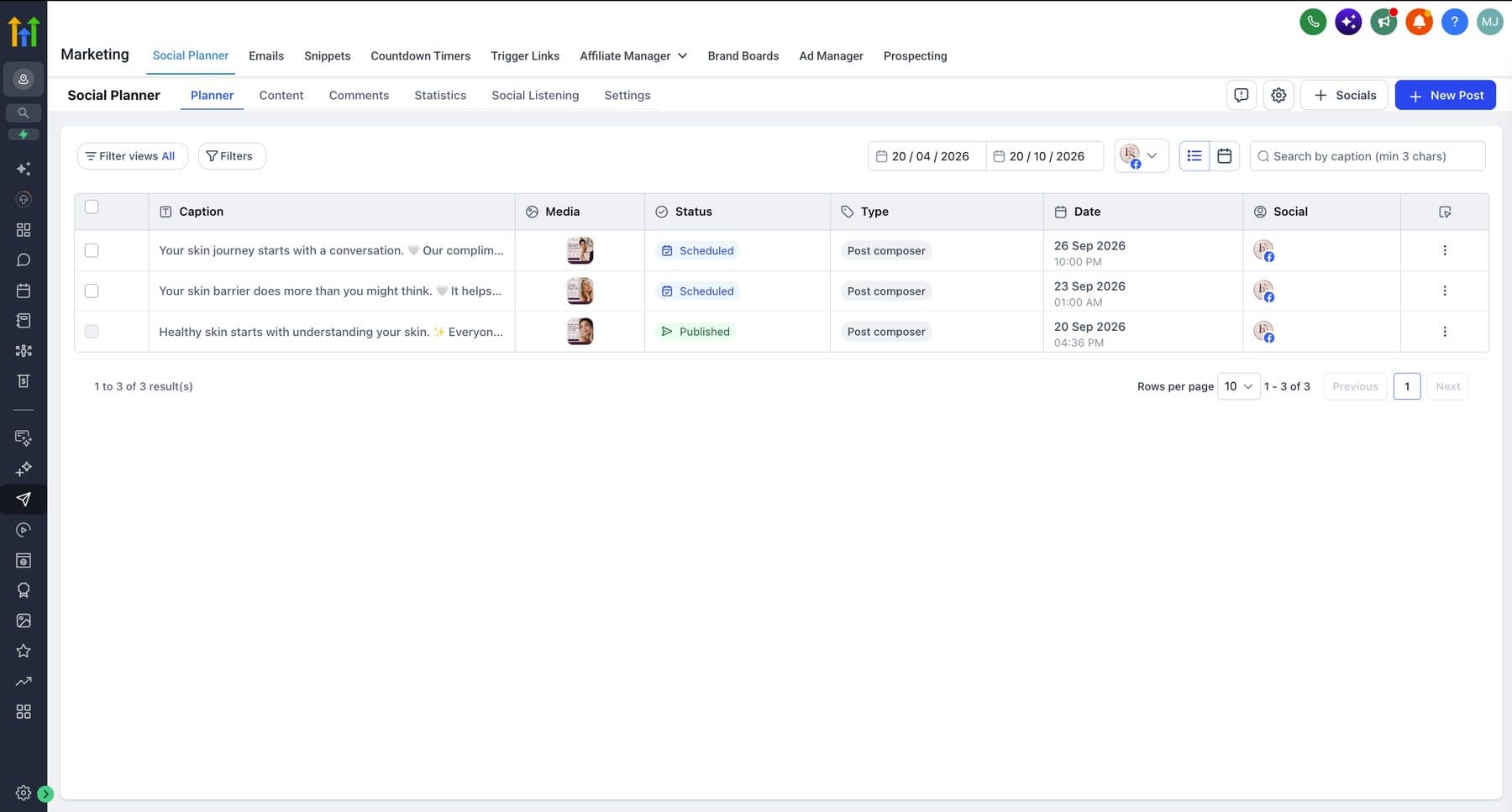
Task: Open three-dot menu for 20 Sep 2026 post
Action: pyautogui.click(x=1444, y=332)
